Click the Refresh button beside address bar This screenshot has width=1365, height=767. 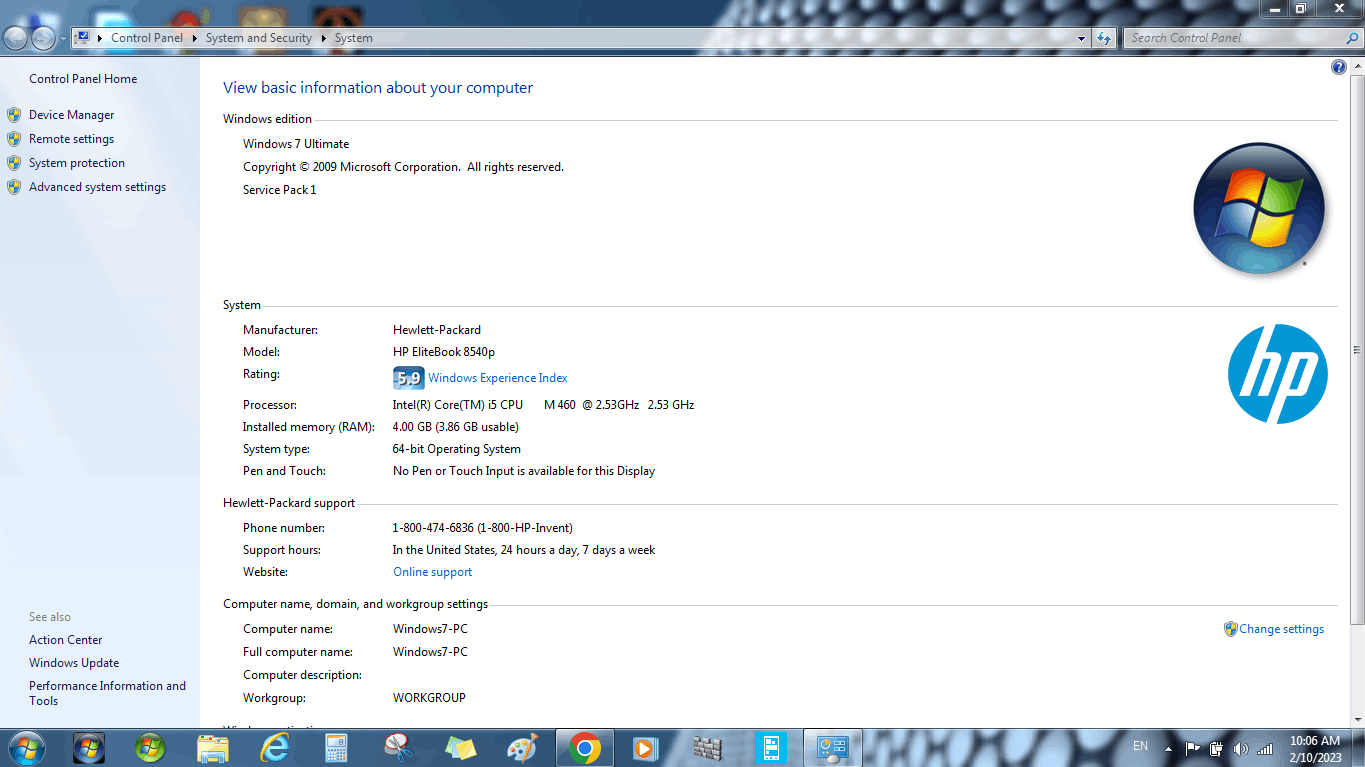1104,38
